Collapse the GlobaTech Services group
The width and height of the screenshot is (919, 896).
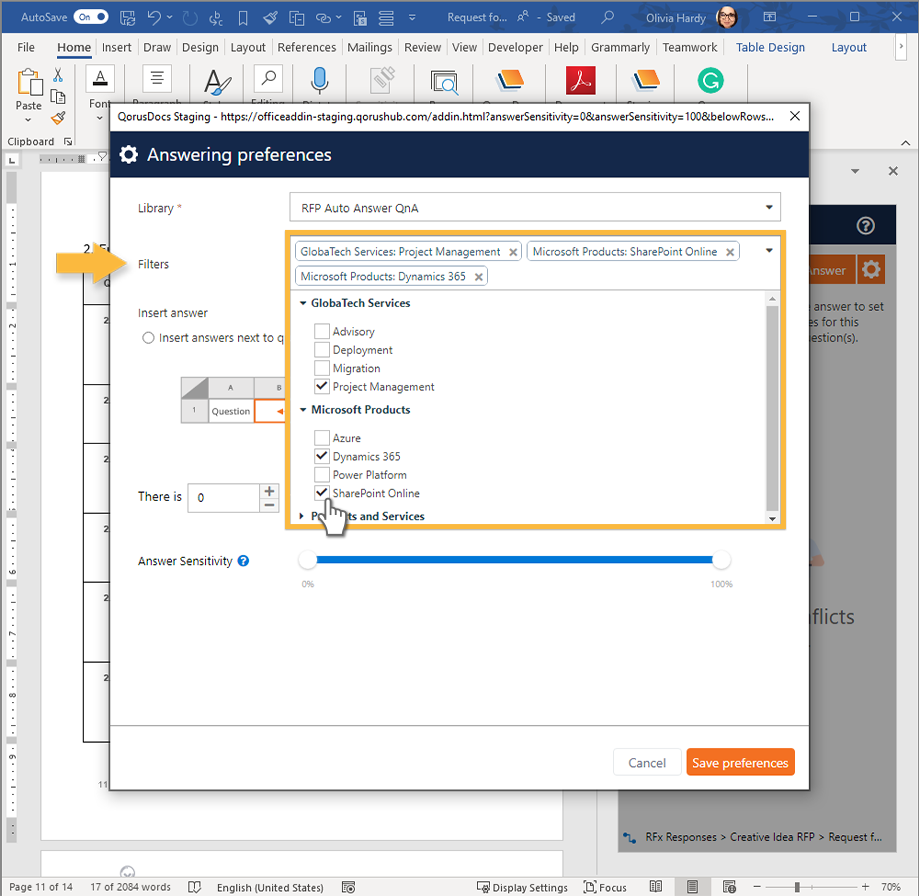click(x=303, y=303)
